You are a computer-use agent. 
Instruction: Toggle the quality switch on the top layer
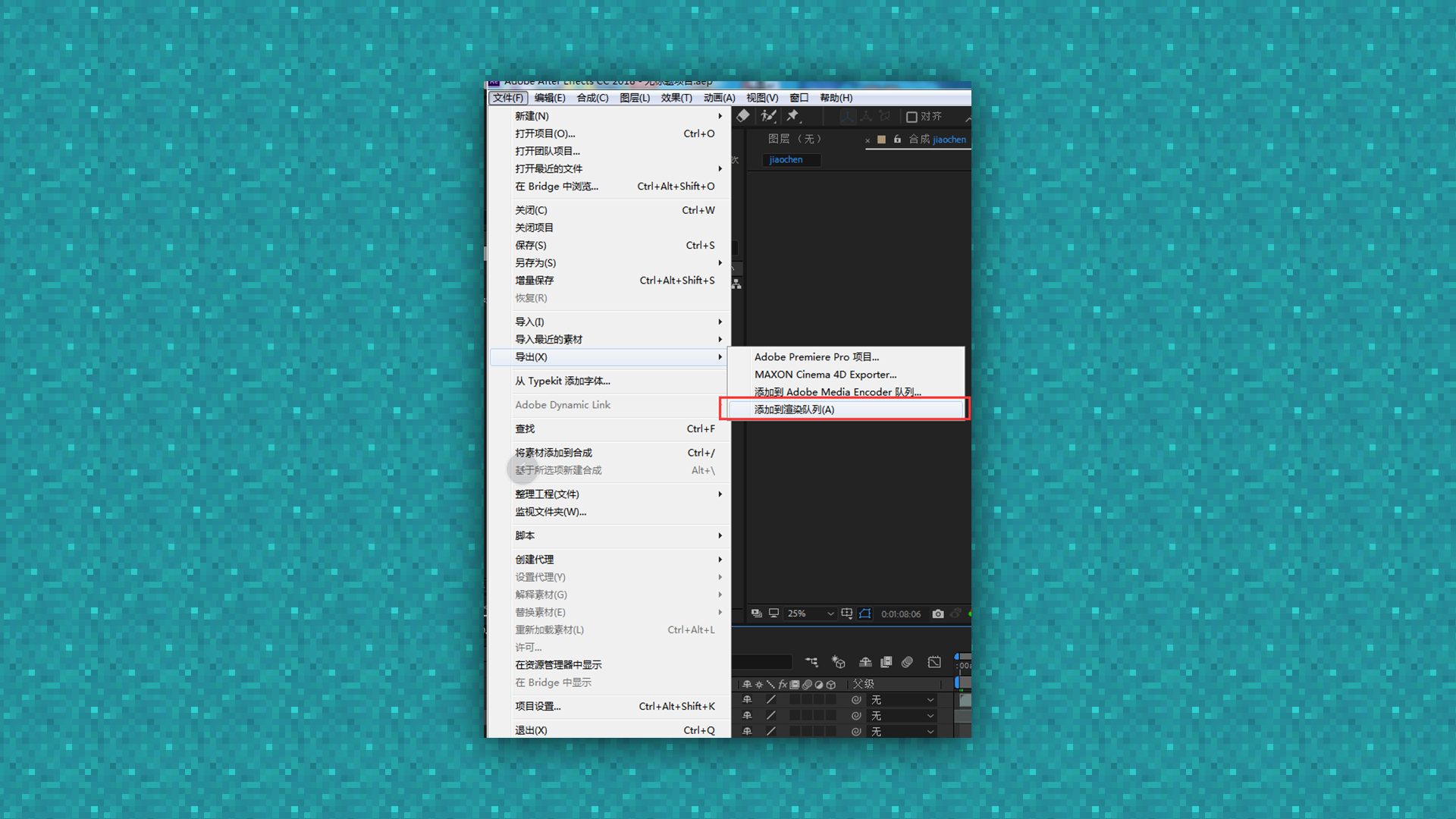point(771,700)
